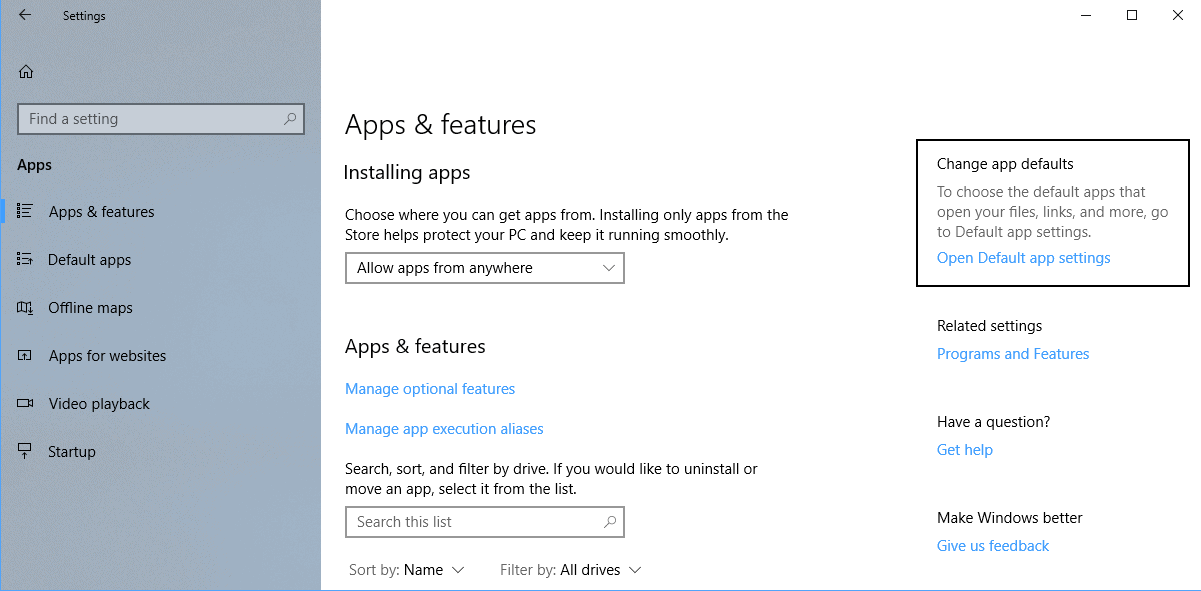This screenshot has height=591, width=1201.
Task: Click the Get help link
Action: [965, 450]
